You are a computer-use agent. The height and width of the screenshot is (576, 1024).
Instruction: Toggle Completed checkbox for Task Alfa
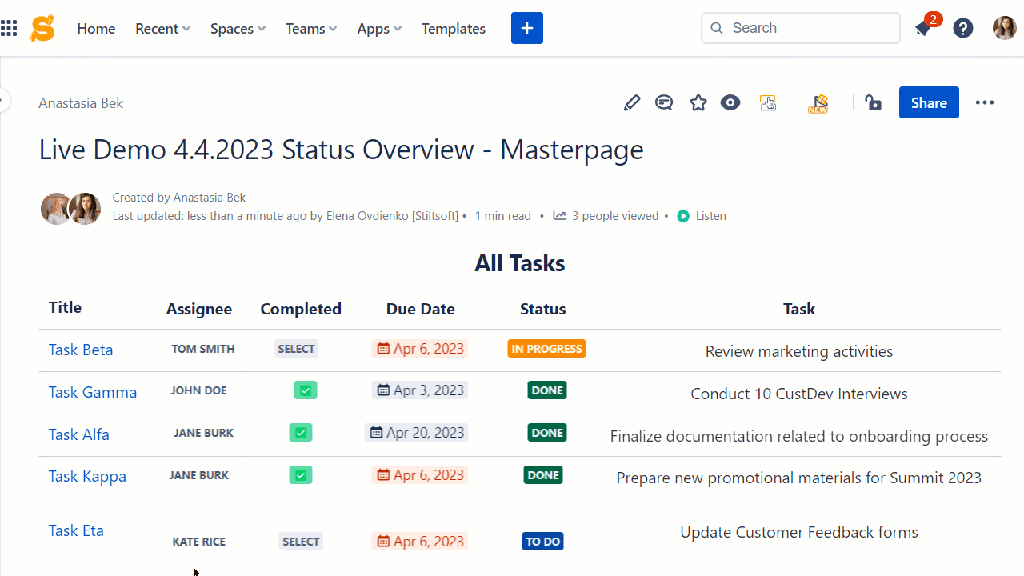click(x=301, y=432)
